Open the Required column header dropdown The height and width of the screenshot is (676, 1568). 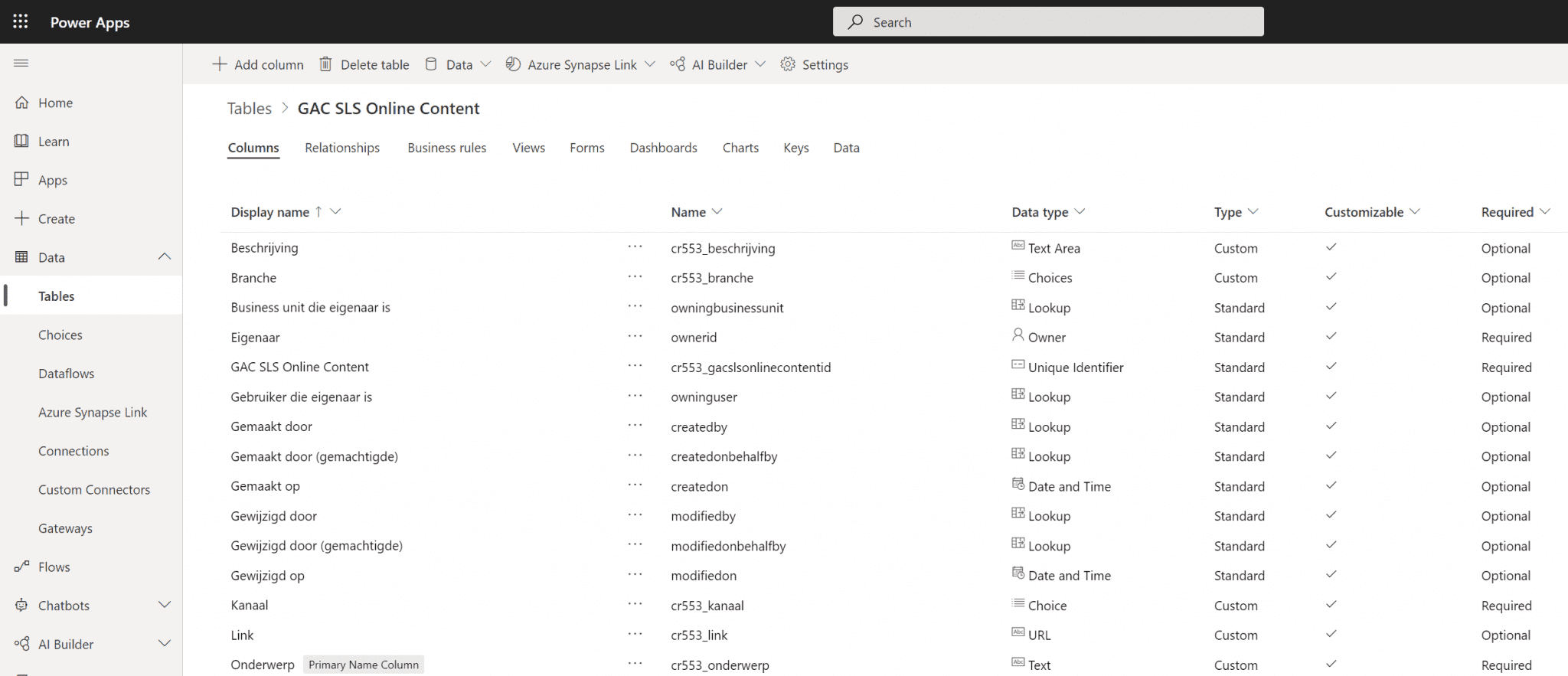point(1545,211)
